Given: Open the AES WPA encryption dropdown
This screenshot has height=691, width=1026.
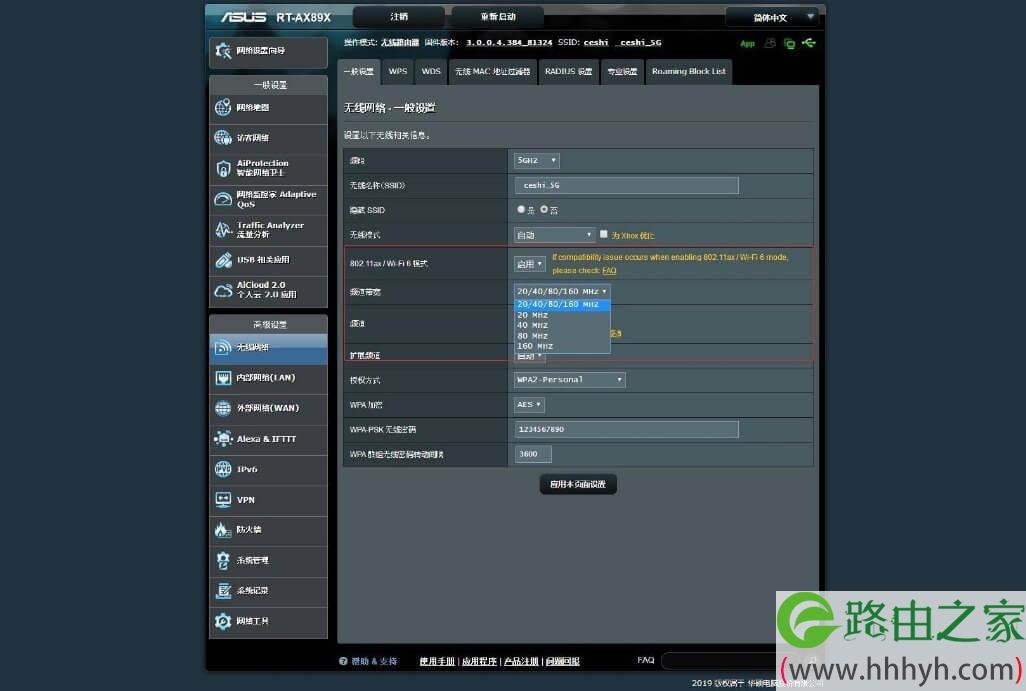Looking at the screenshot, I should pyautogui.click(x=529, y=404).
